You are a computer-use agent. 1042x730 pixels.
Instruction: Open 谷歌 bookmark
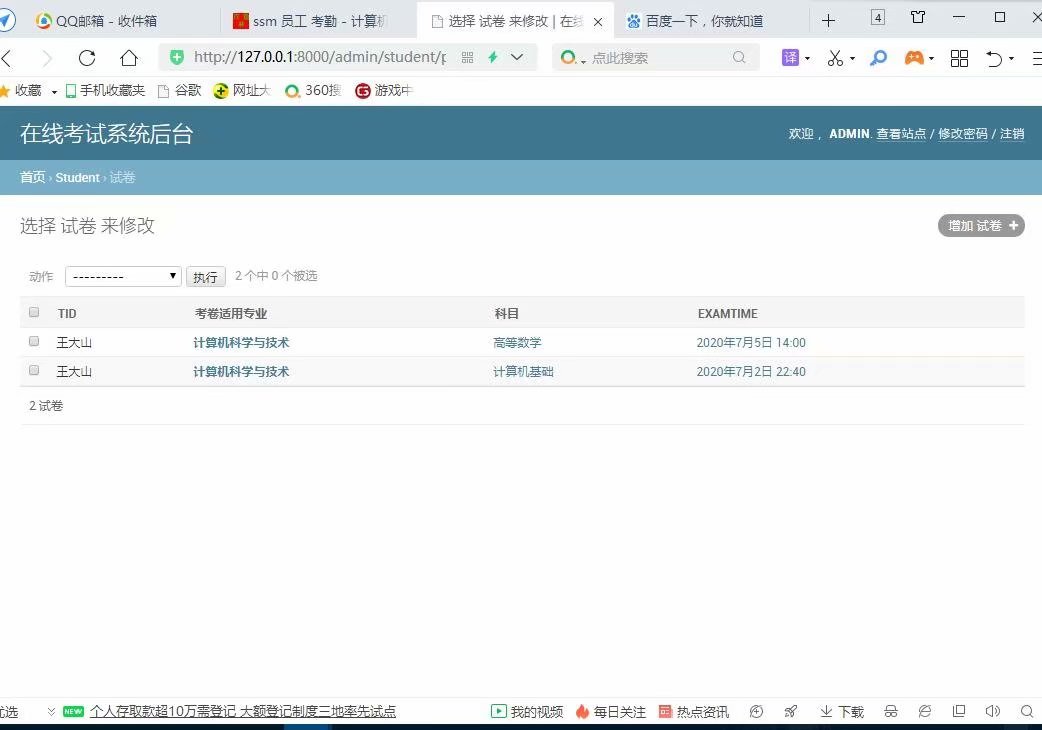coord(179,90)
